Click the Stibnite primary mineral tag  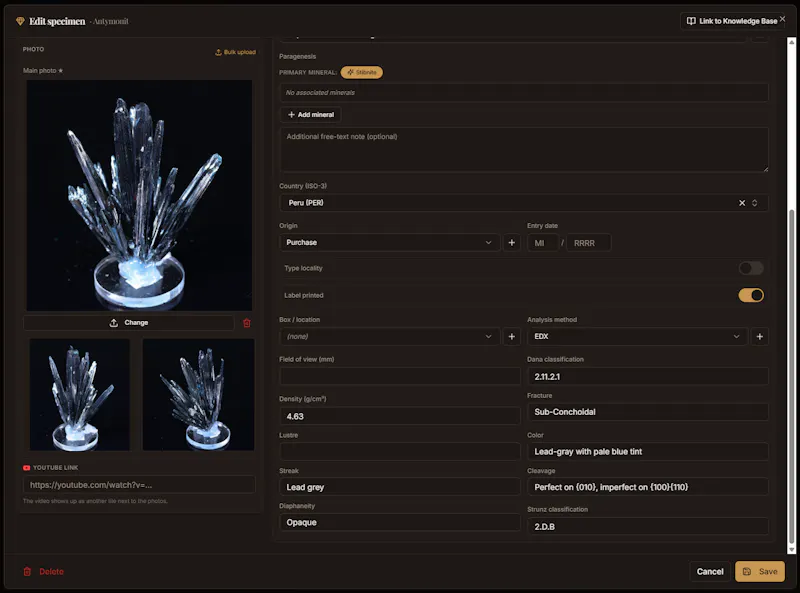point(362,72)
